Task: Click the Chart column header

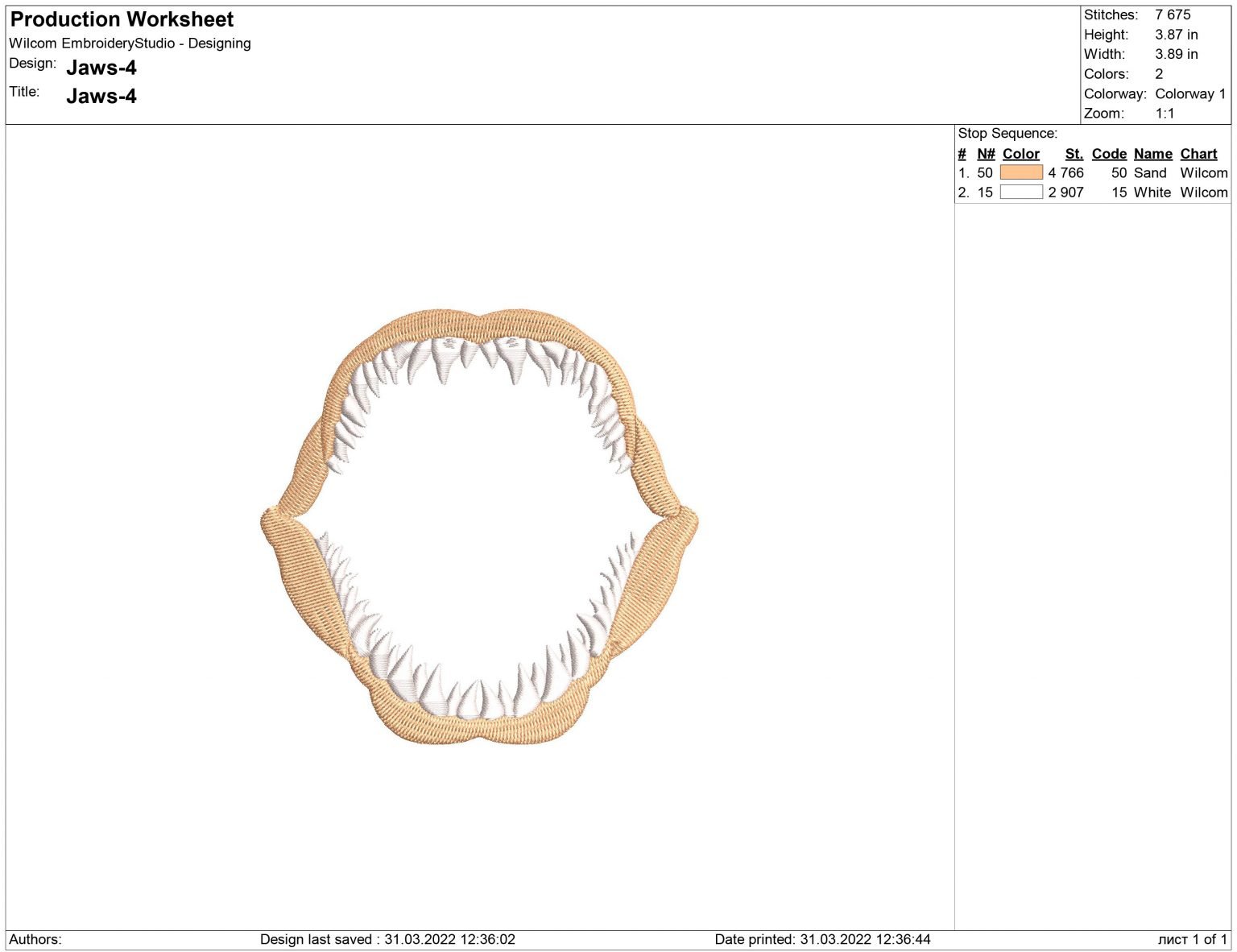Action: point(1198,154)
